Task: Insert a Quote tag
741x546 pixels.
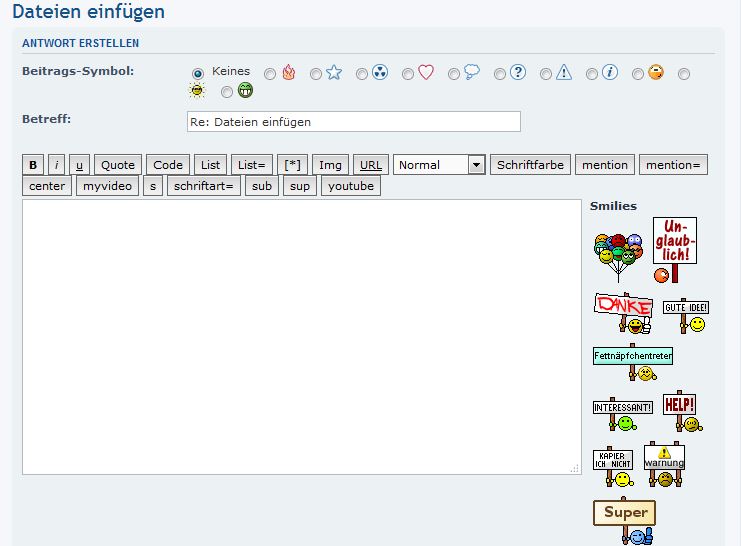Action: coord(118,165)
